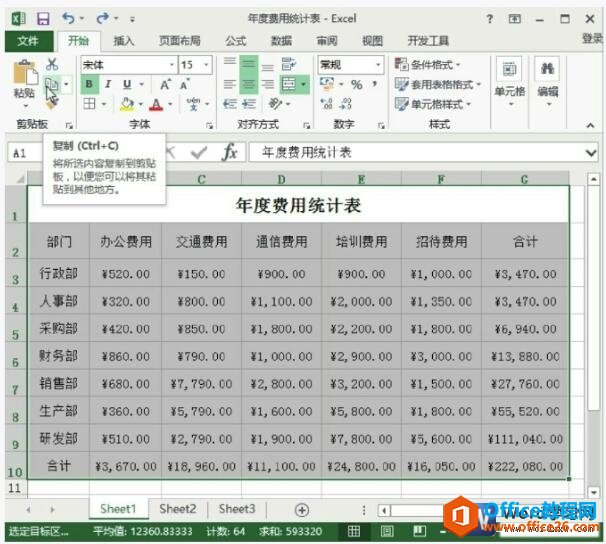
Task: Open 单元格 cells group dropdown
Action: (509, 82)
